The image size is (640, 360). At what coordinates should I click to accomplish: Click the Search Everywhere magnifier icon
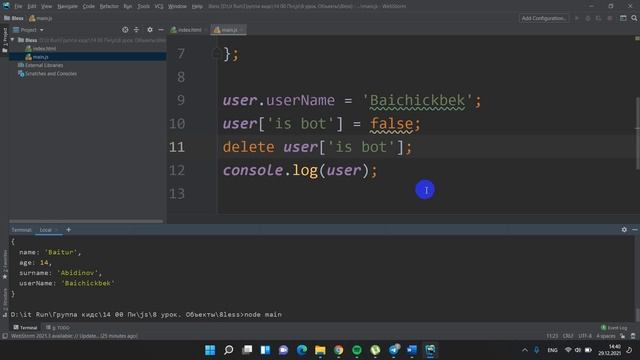point(634,18)
